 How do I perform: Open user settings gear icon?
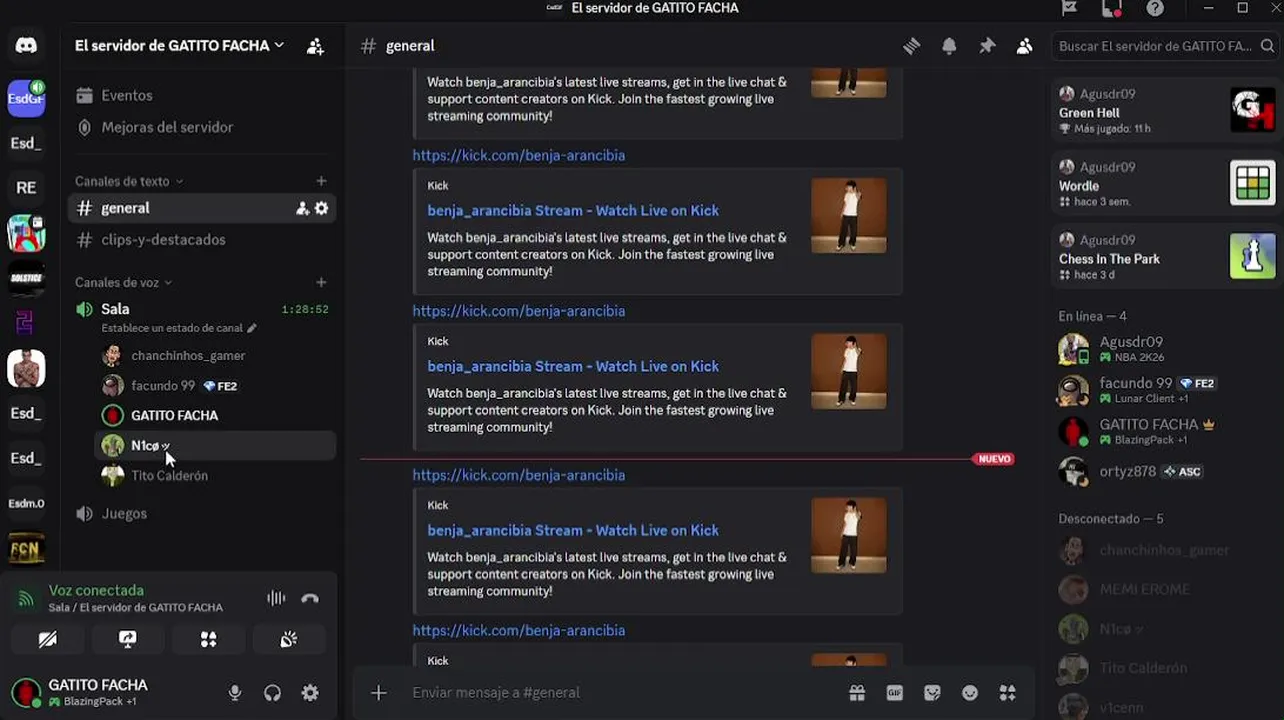[310, 692]
